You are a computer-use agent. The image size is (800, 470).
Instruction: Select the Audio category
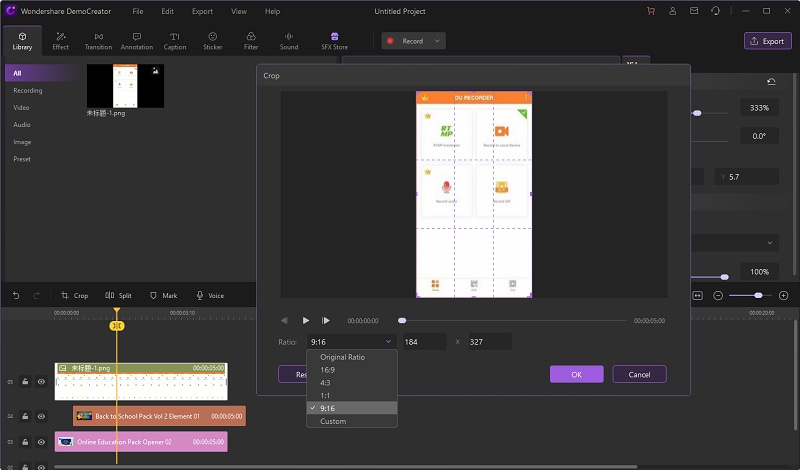(x=22, y=125)
